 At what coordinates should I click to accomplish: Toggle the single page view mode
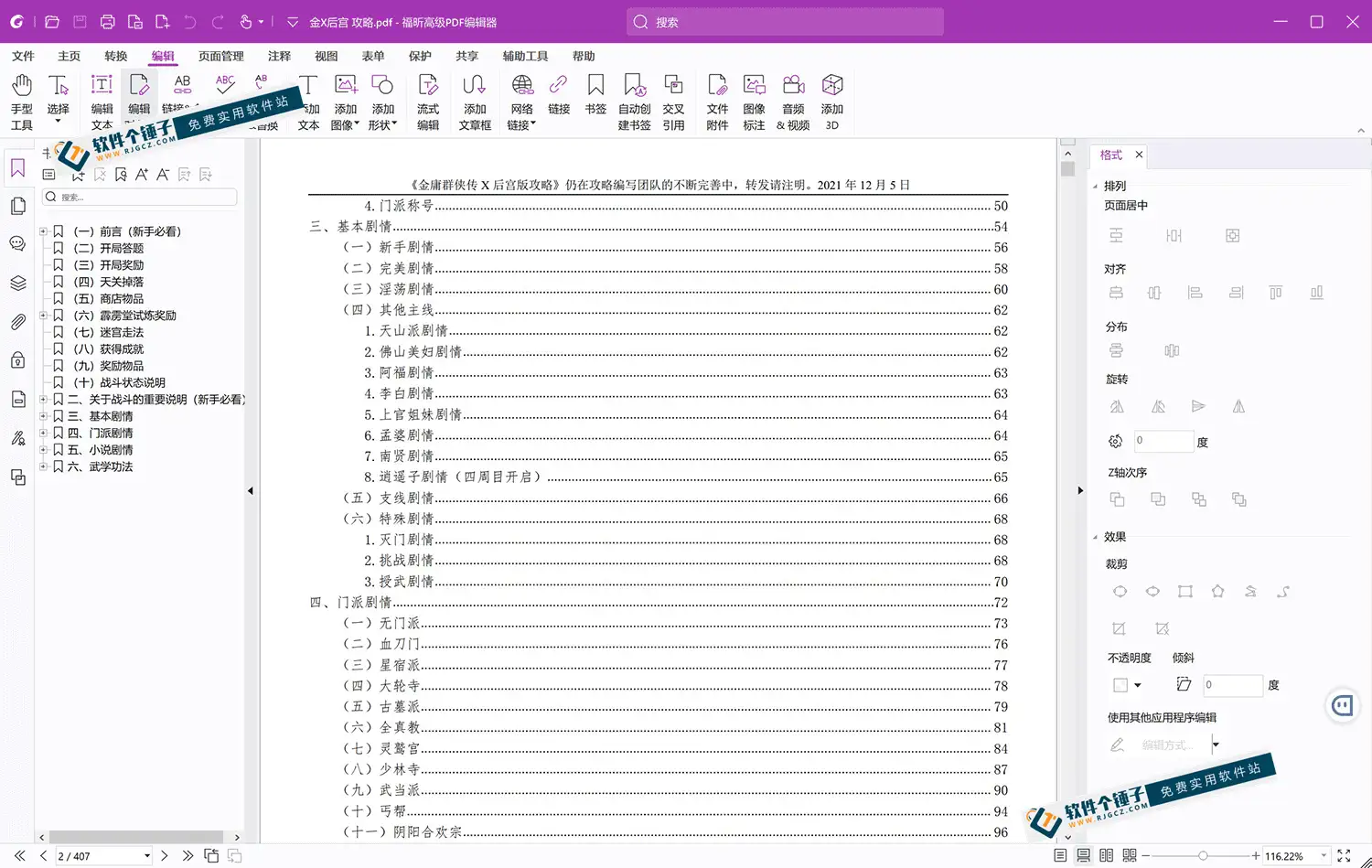[1060, 856]
